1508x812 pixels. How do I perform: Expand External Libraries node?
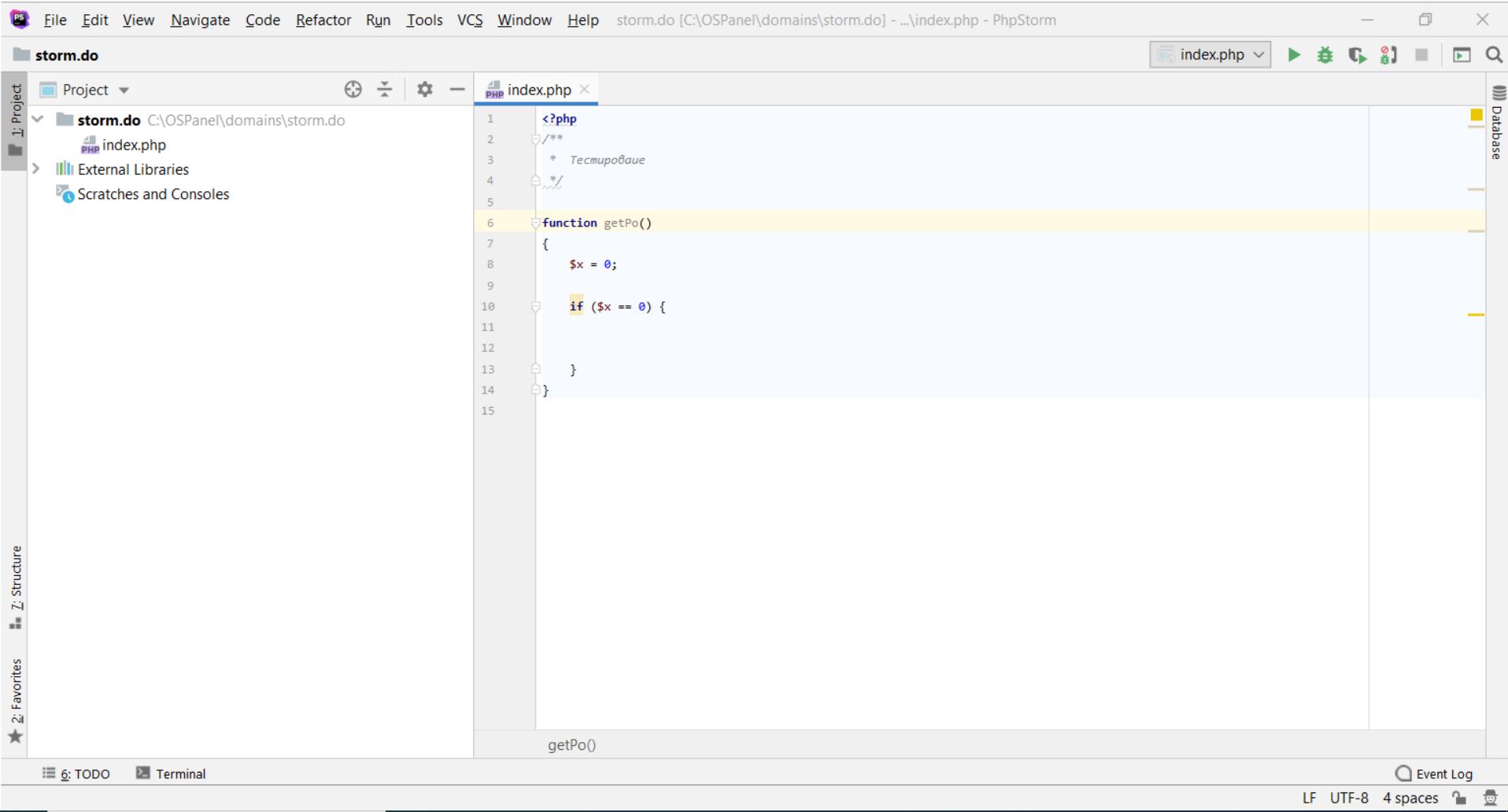tap(36, 169)
